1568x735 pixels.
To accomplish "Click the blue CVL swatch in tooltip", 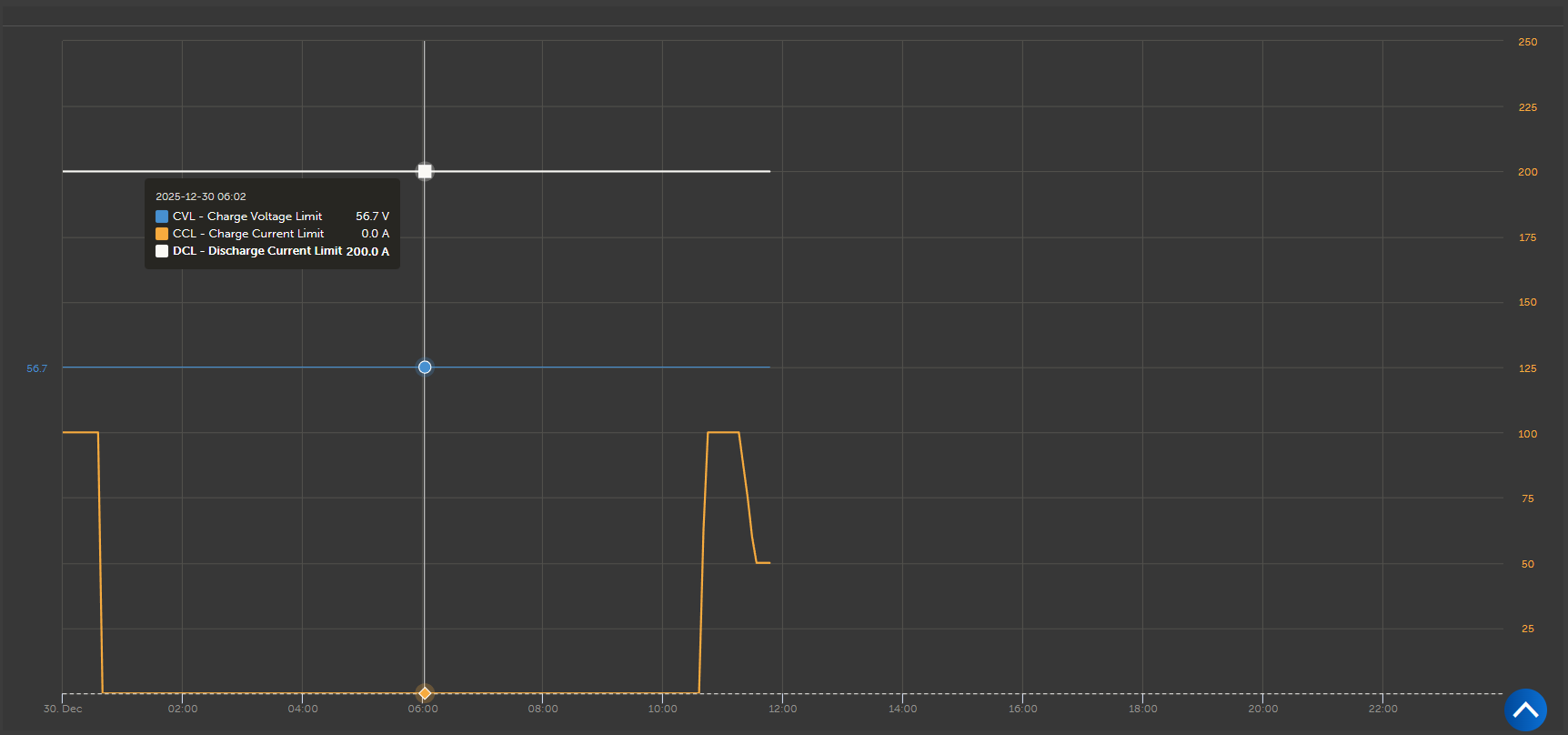I will click(162, 216).
